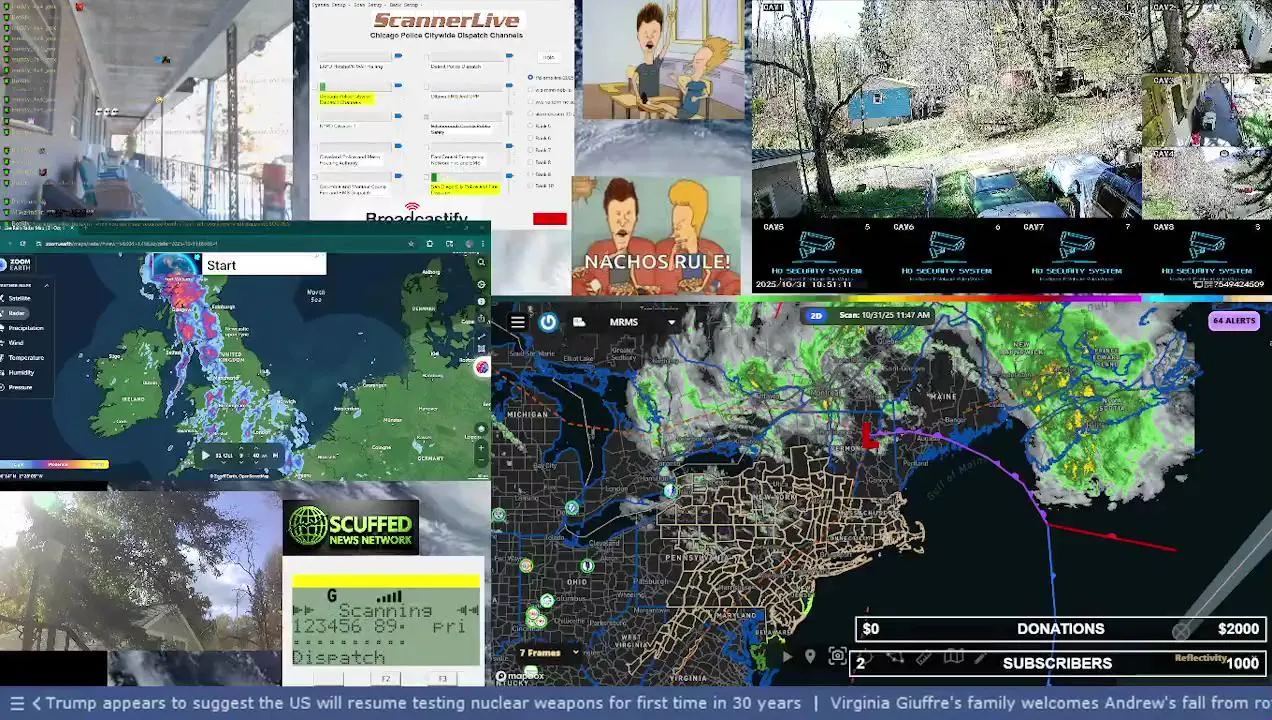Click Zoom Earth's locate-me crosshair icon
The image size is (1272, 720).
click(481, 284)
